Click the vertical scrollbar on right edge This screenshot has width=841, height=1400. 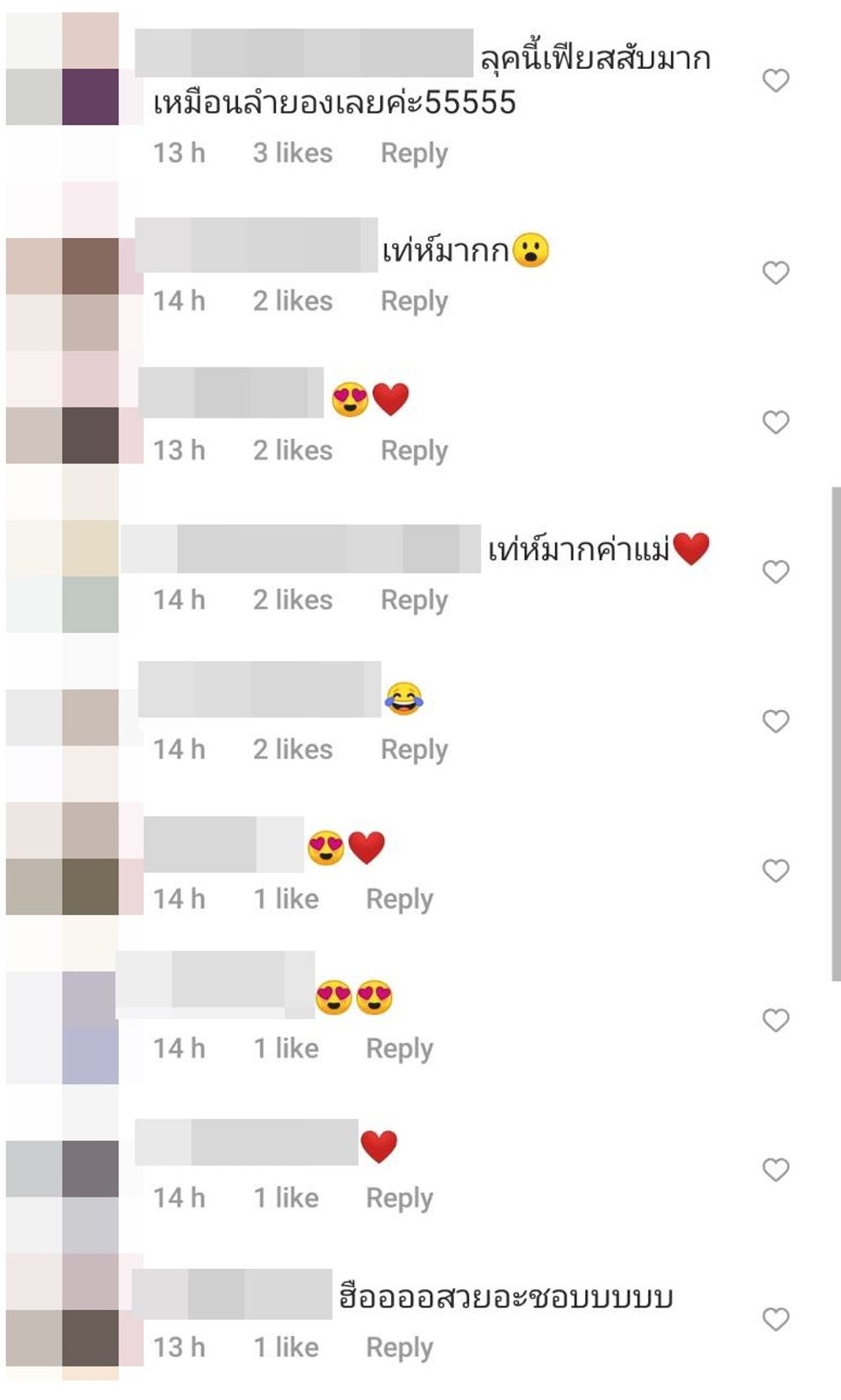(x=835, y=733)
